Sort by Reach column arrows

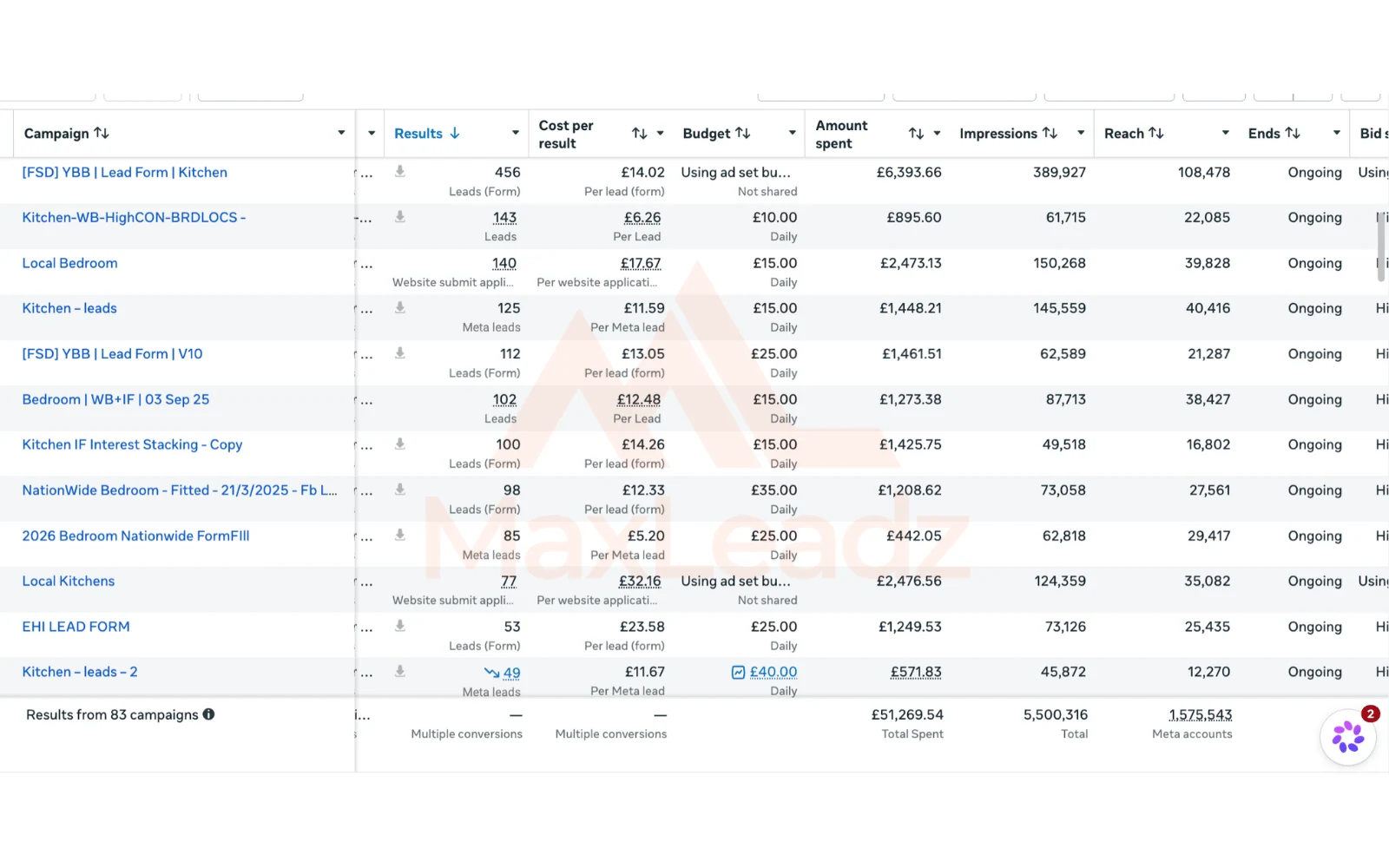(x=1156, y=133)
